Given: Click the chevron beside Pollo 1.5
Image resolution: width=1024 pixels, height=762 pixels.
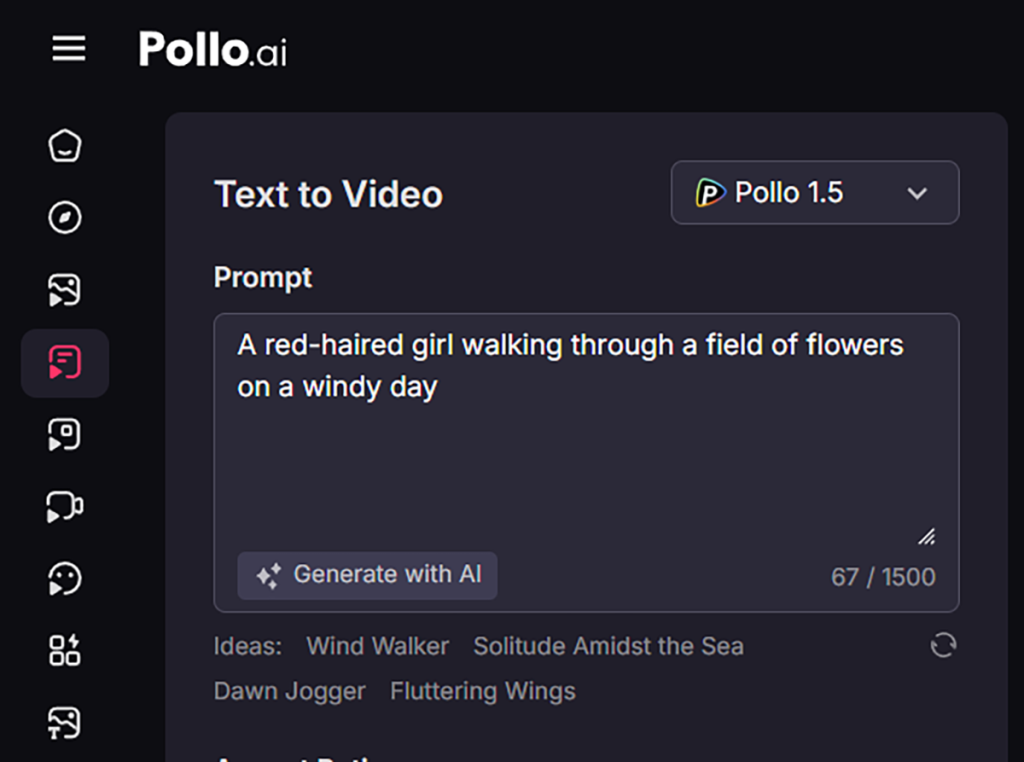Looking at the screenshot, I should 917,194.
